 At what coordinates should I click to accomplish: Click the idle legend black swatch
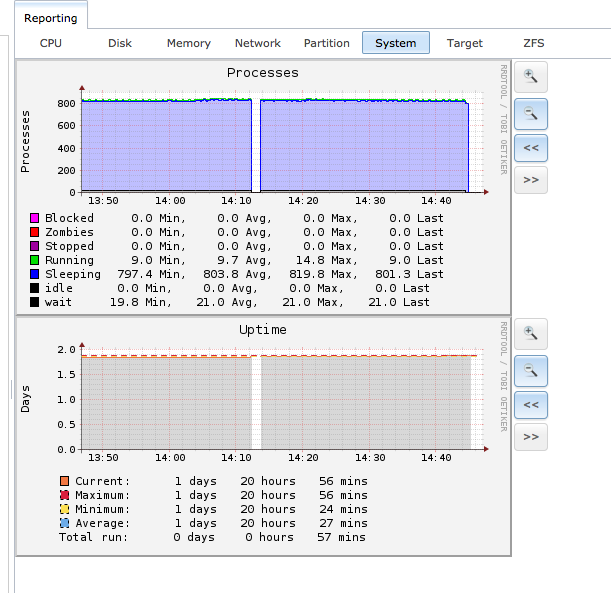click(x=34, y=288)
